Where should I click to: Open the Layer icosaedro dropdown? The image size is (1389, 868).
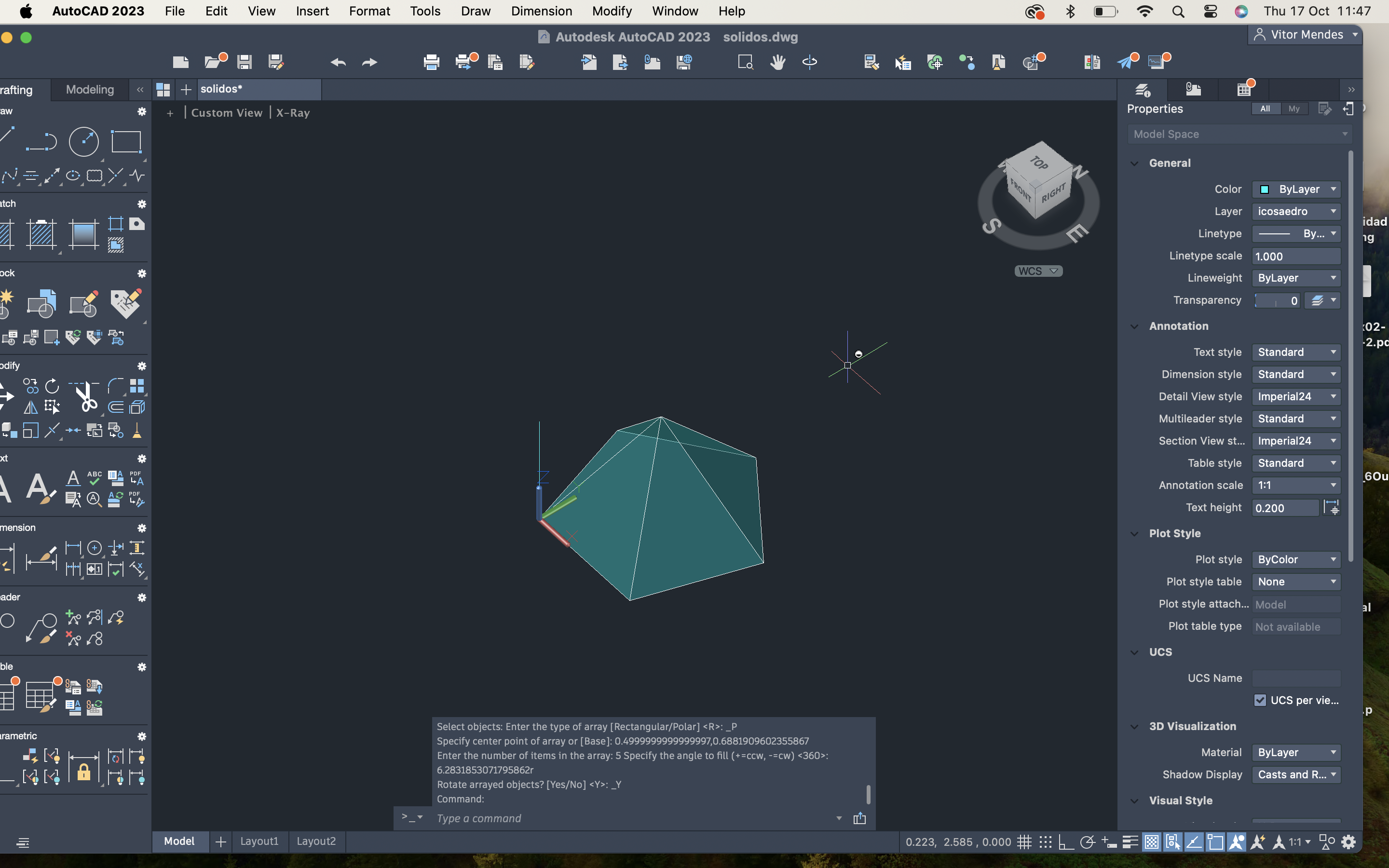[1296, 211]
